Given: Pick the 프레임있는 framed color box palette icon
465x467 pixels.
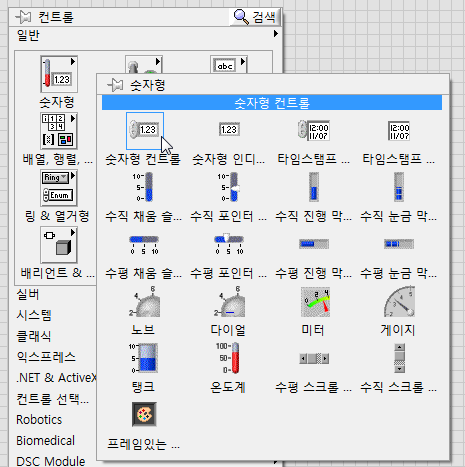Looking at the screenshot, I should [144, 415].
